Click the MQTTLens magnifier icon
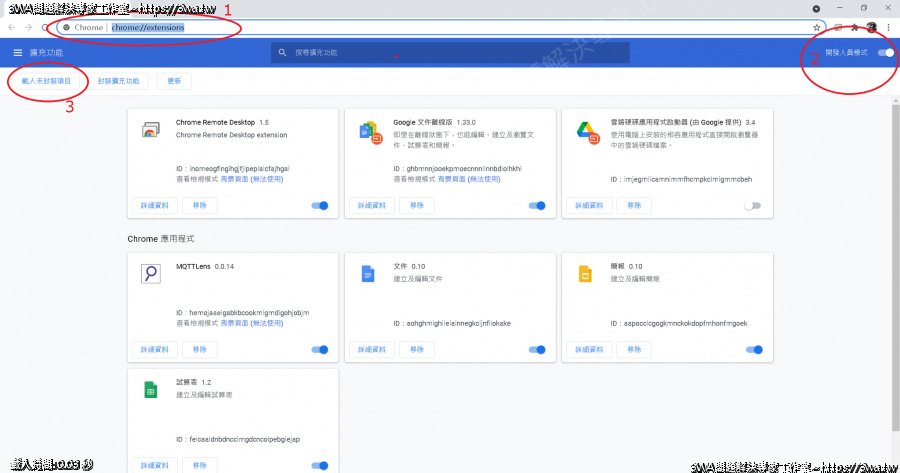 pos(150,274)
